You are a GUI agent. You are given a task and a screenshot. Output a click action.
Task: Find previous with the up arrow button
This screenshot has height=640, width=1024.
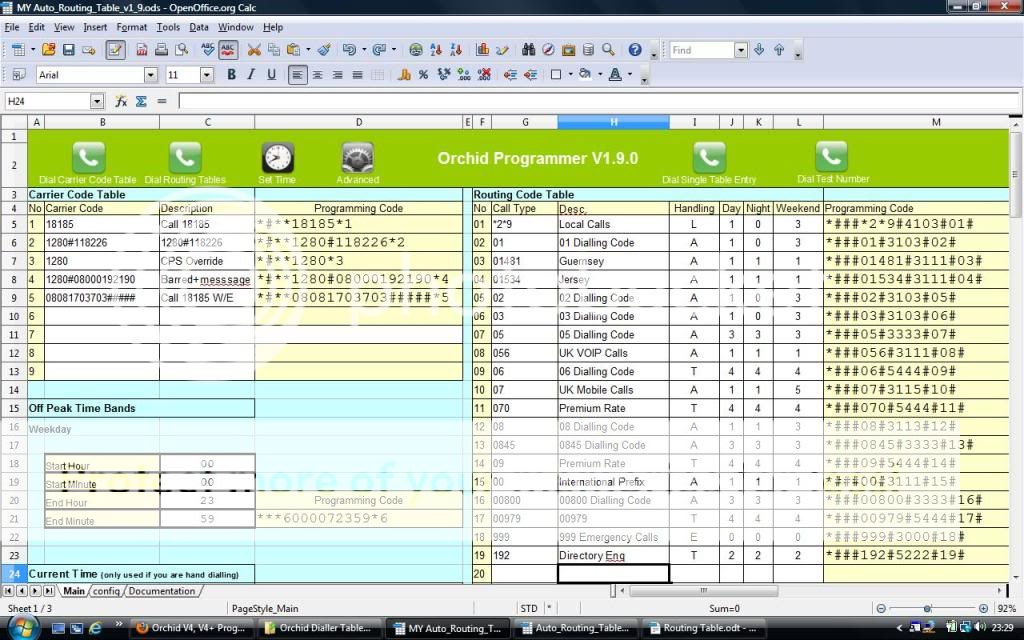coord(779,50)
